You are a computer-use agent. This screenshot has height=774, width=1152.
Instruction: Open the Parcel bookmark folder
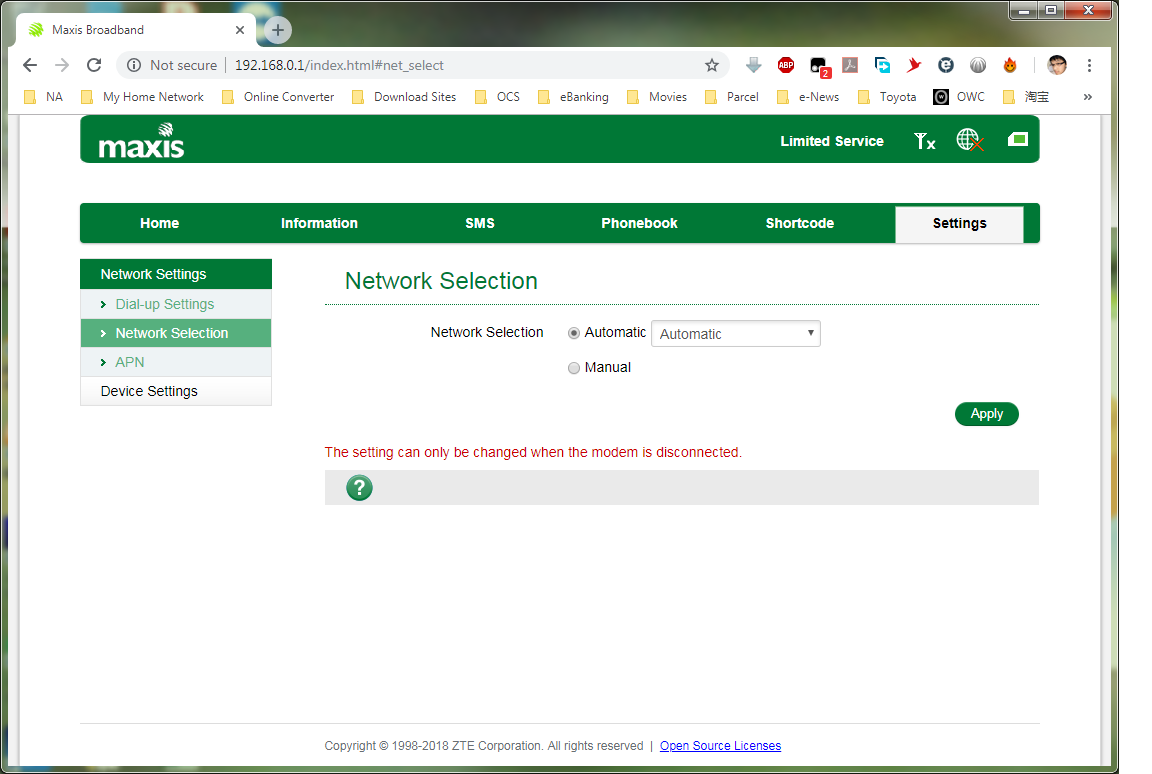pyautogui.click(x=732, y=97)
